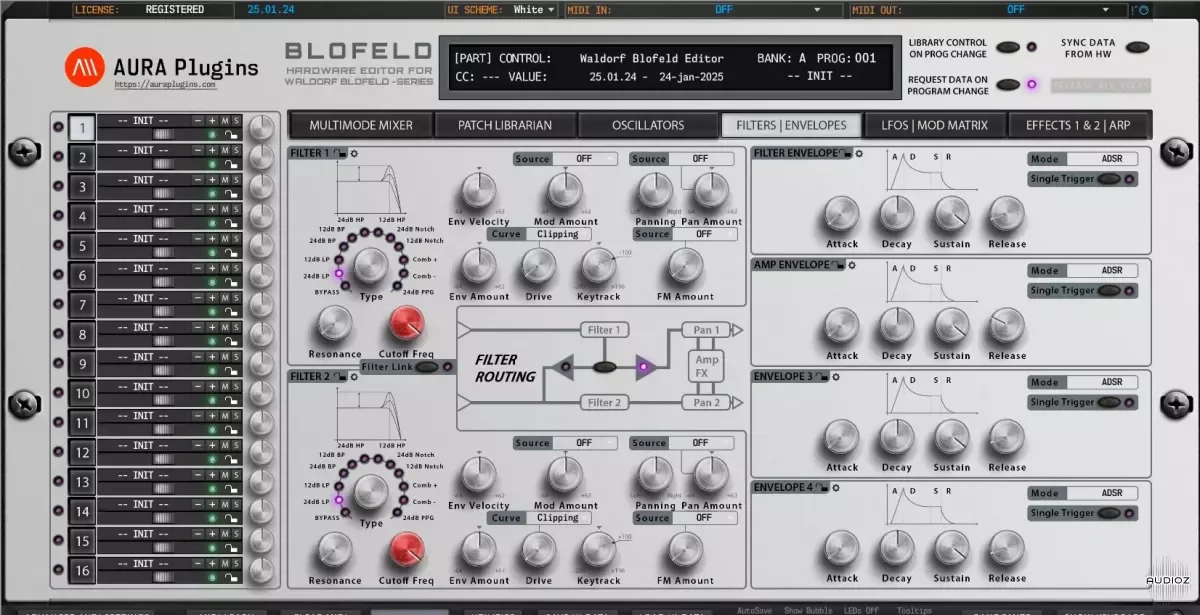This screenshot has width=1200, height=615.
Task: Click the gear icon next to ENVELOPE 3
Action: [835, 376]
